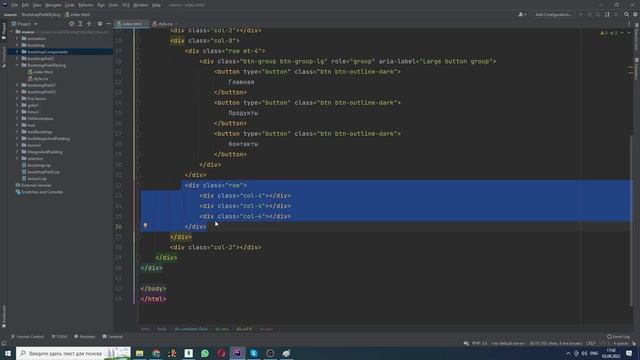Open the Navigate menu
Image resolution: width=640 pixels, height=360 pixels.
(x=53, y=5)
